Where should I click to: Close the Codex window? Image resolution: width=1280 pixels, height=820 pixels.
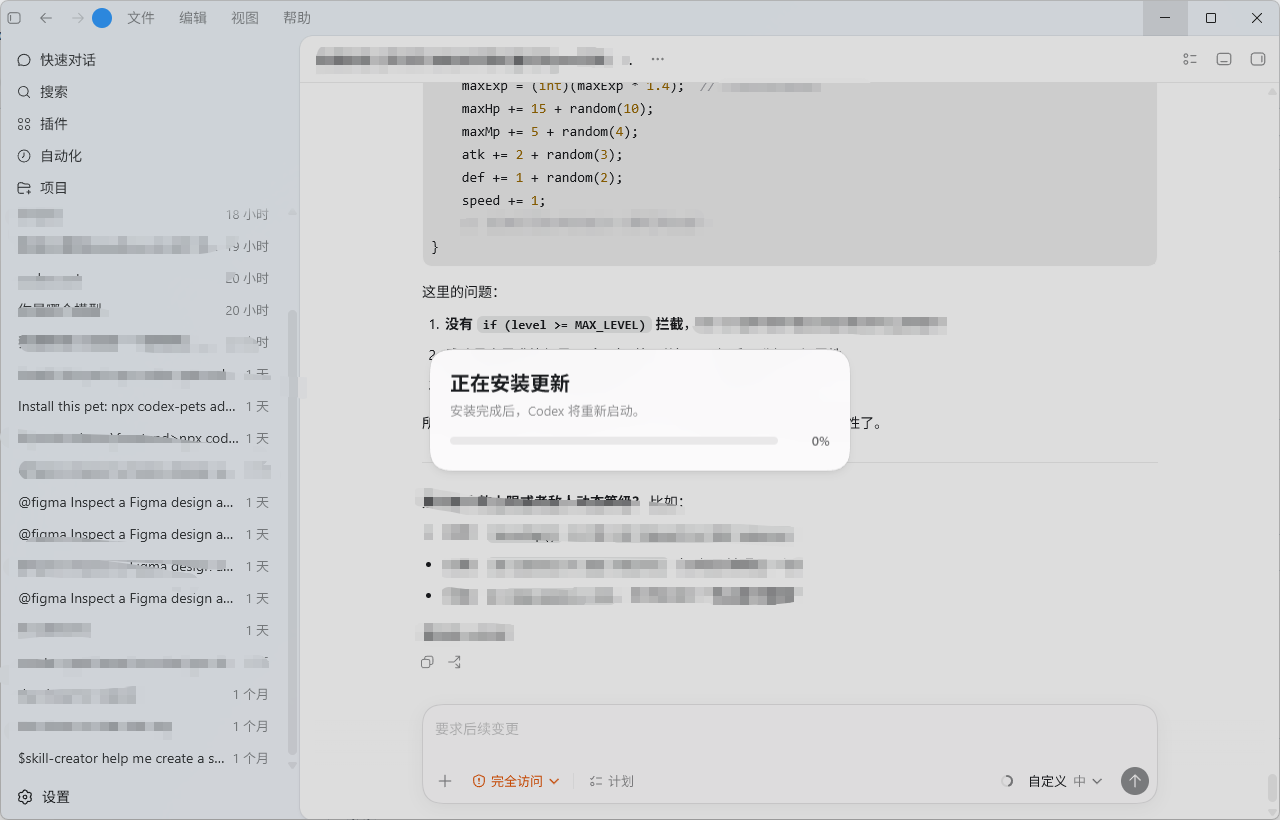point(1257,18)
